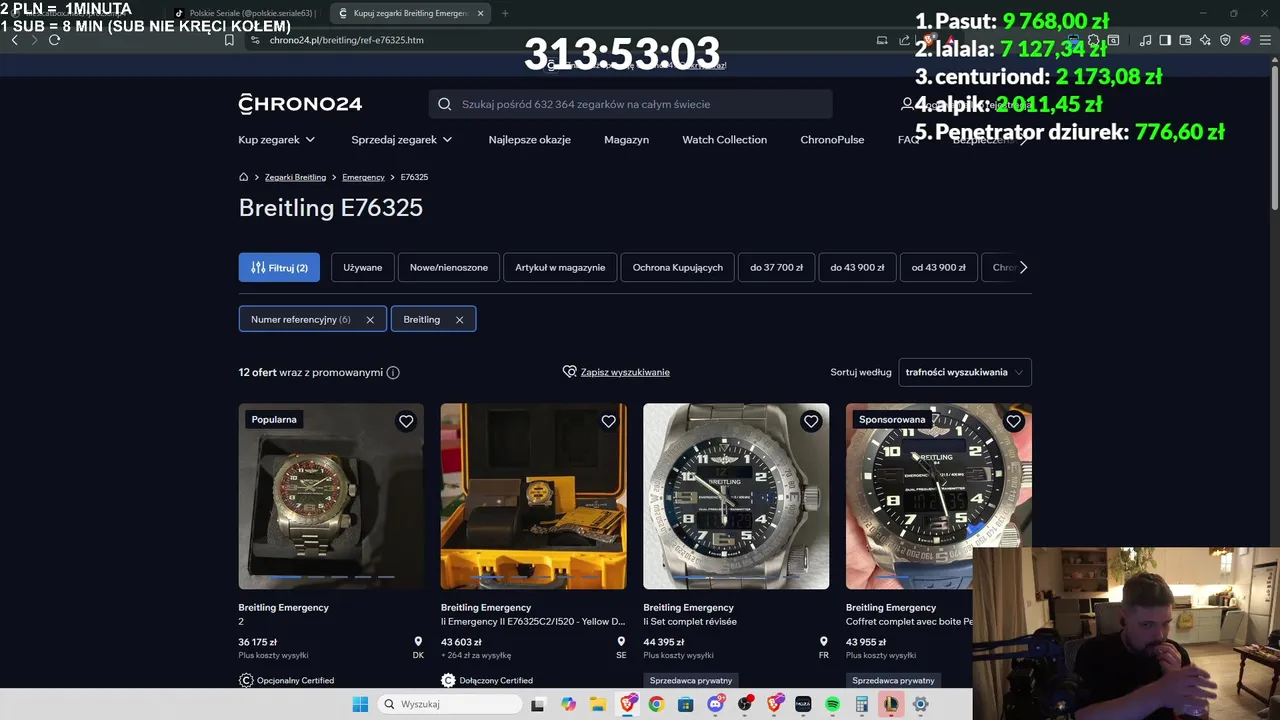Open File Explorer from the taskbar
Image resolution: width=1280 pixels, height=720 pixels.
click(x=597, y=704)
